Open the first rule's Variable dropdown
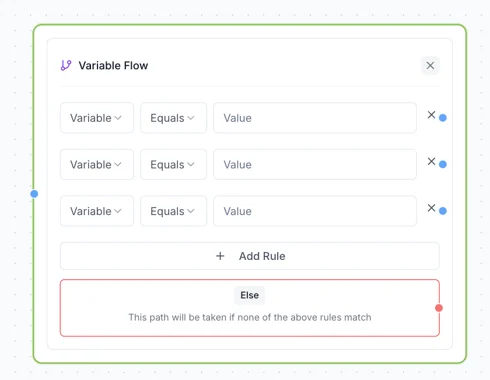 pos(97,118)
